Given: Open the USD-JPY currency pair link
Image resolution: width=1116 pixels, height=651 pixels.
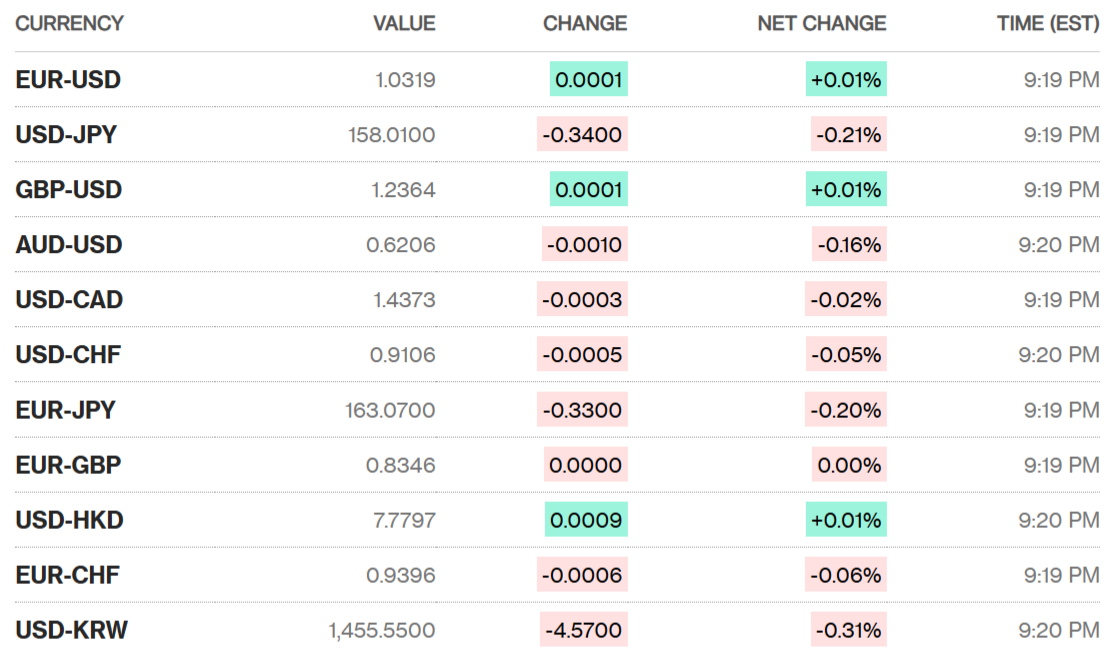Looking at the screenshot, I should click(x=66, y=135).
